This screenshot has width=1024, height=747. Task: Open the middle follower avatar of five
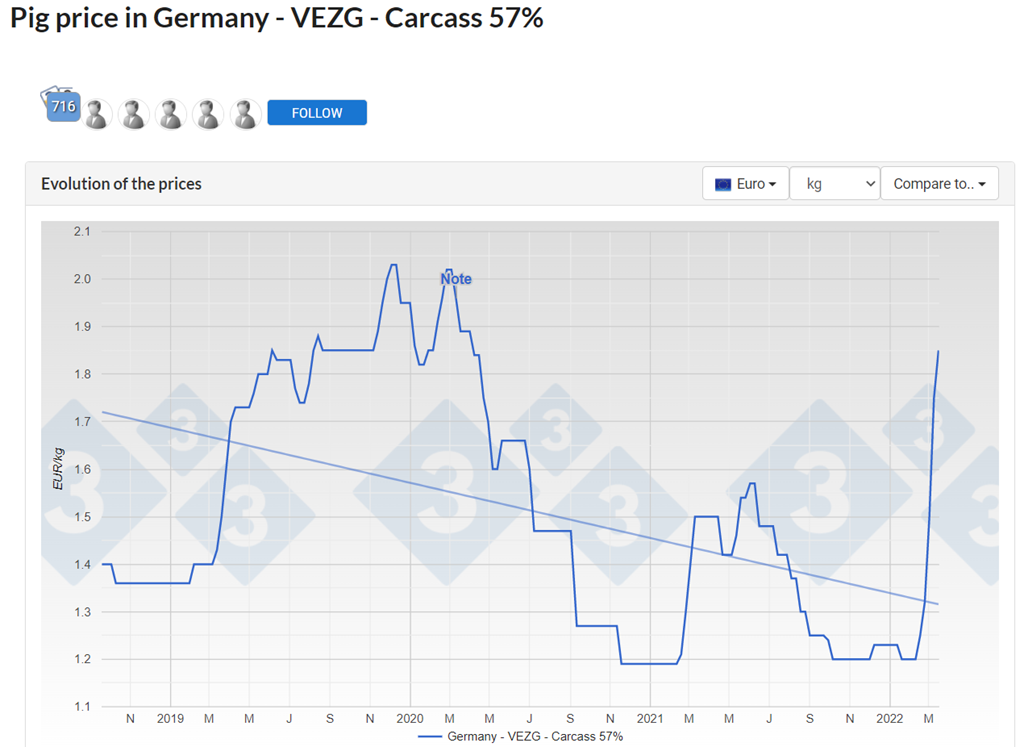click(171, 114)
